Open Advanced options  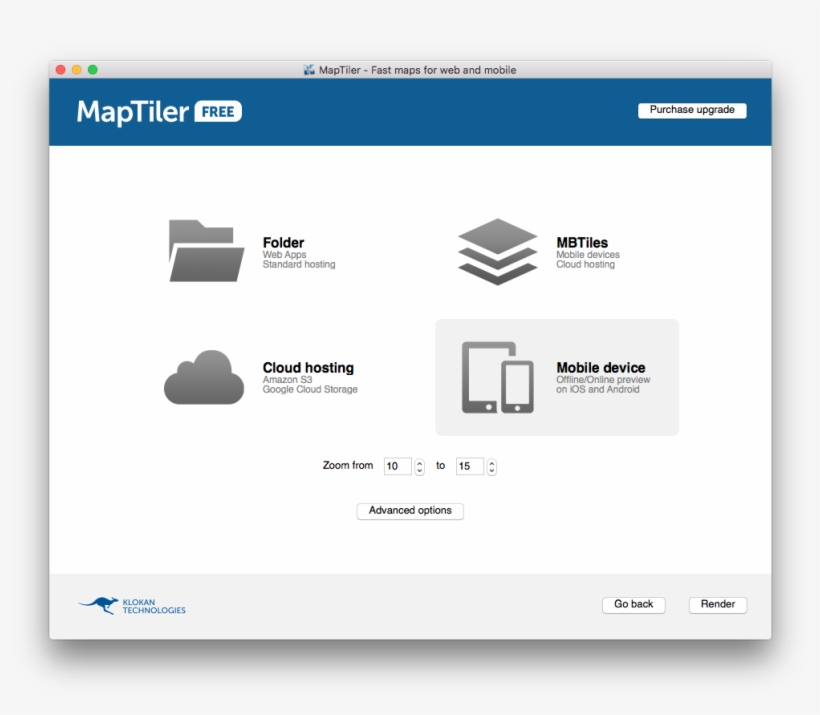pos(410,510)
